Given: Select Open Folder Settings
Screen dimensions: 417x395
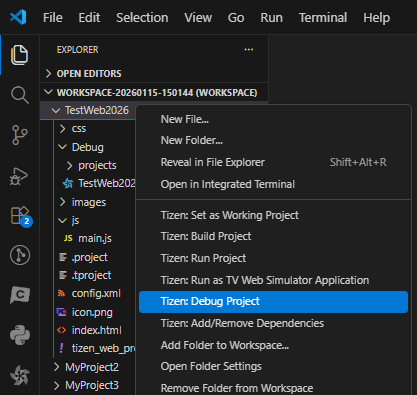Looking at the screenshot, I should tap(273, 366).
